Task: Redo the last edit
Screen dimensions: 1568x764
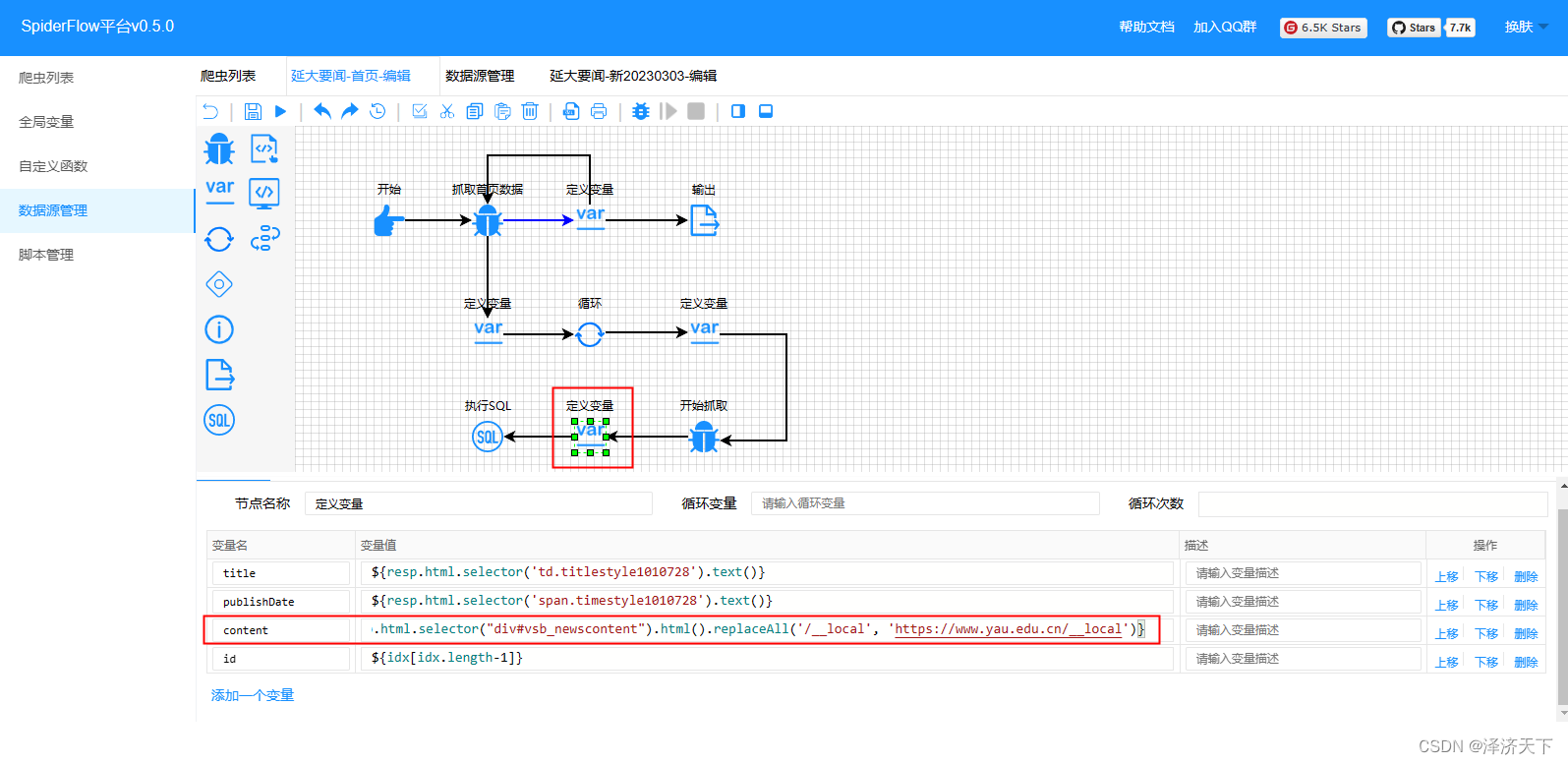Action: [x=349, y=111]
